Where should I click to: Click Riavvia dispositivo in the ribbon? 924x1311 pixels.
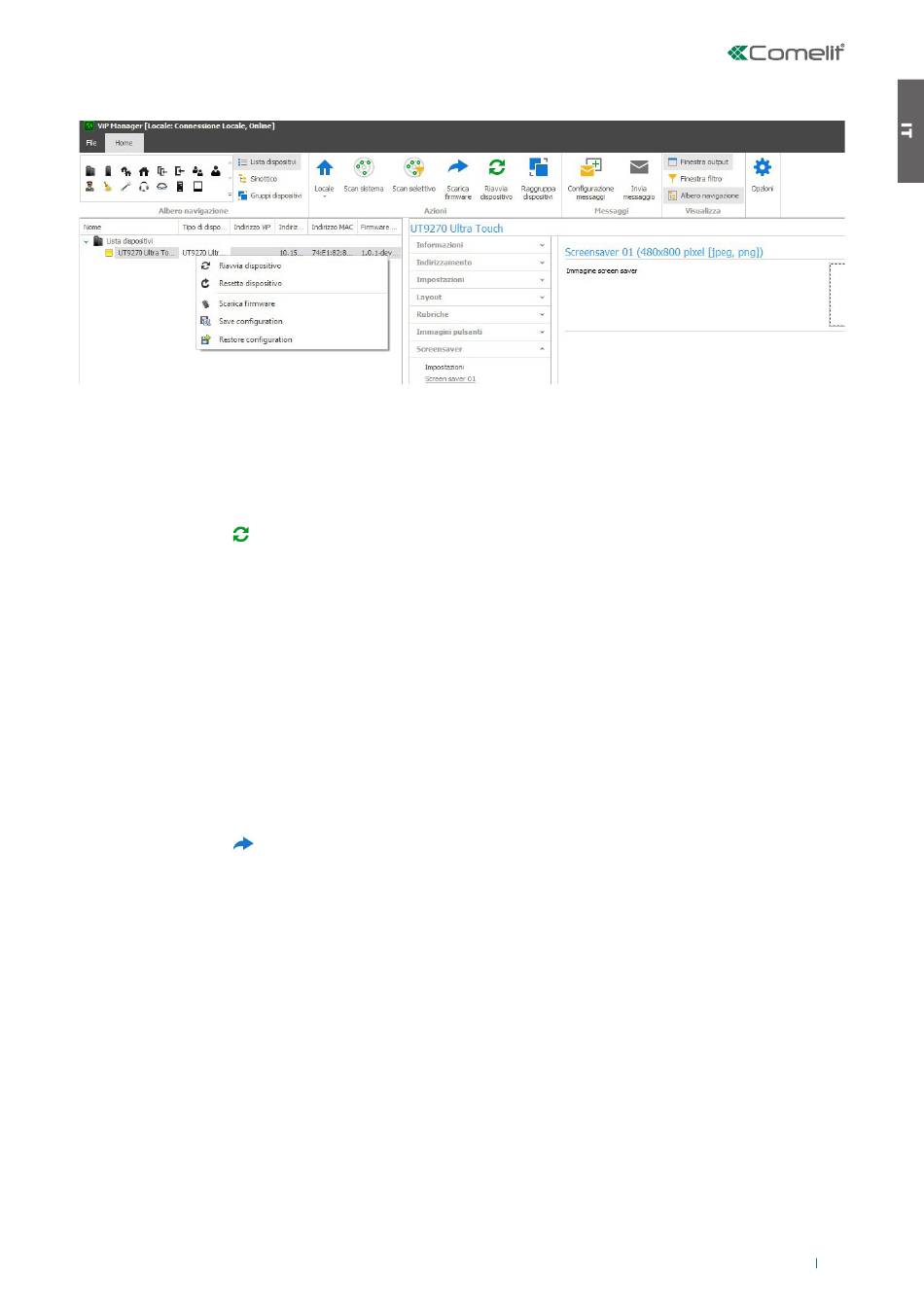pyautogui.click(x=496, y=179)
